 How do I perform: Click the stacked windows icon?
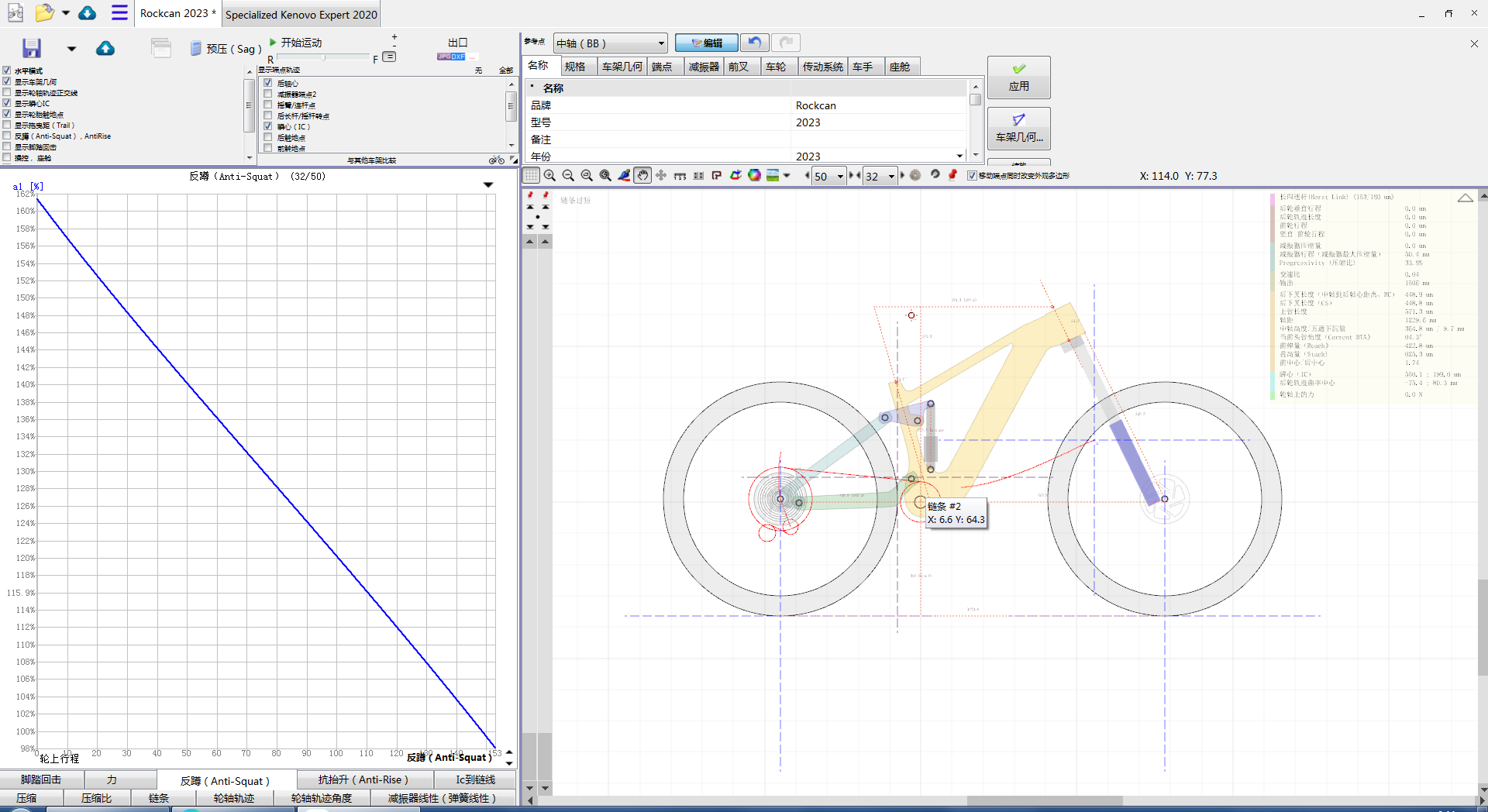point(161,48)
